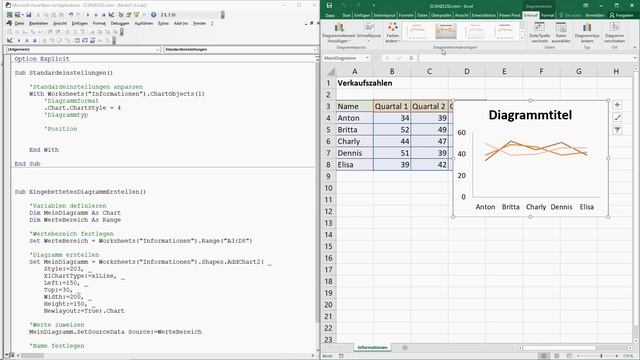Screen dimensions: 640x360
Task: Select Quartal 1 header cell
Action: pyautogui.click(x=391, y=107)
